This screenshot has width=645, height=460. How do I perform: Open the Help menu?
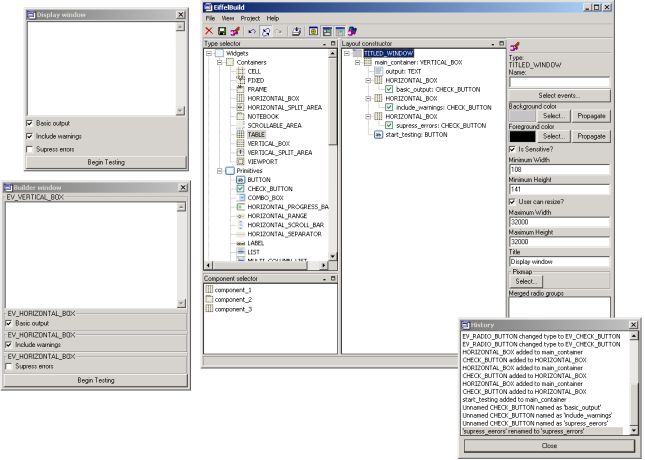[x=273, y=19]
